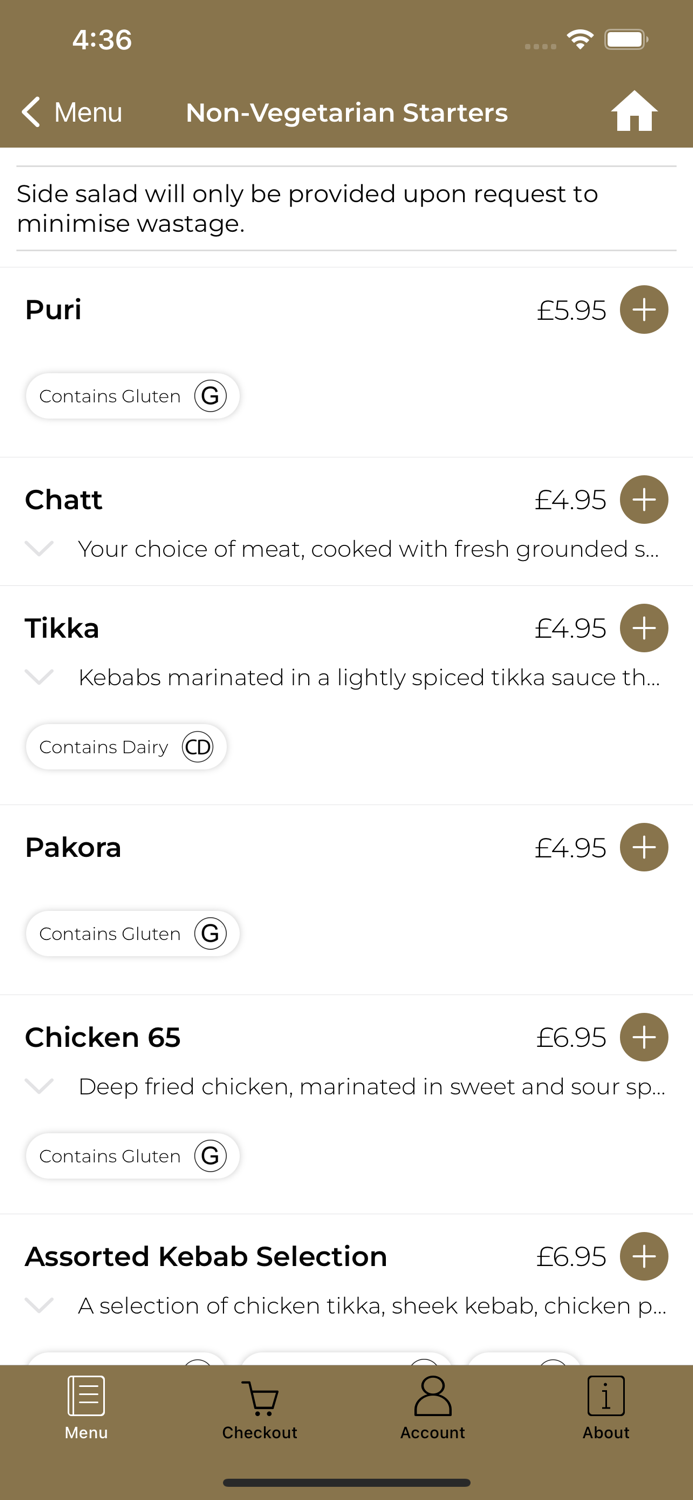Expand Tikka's full description
The width and height of the screenshot is (693, 1500).
tap(38, 677)
